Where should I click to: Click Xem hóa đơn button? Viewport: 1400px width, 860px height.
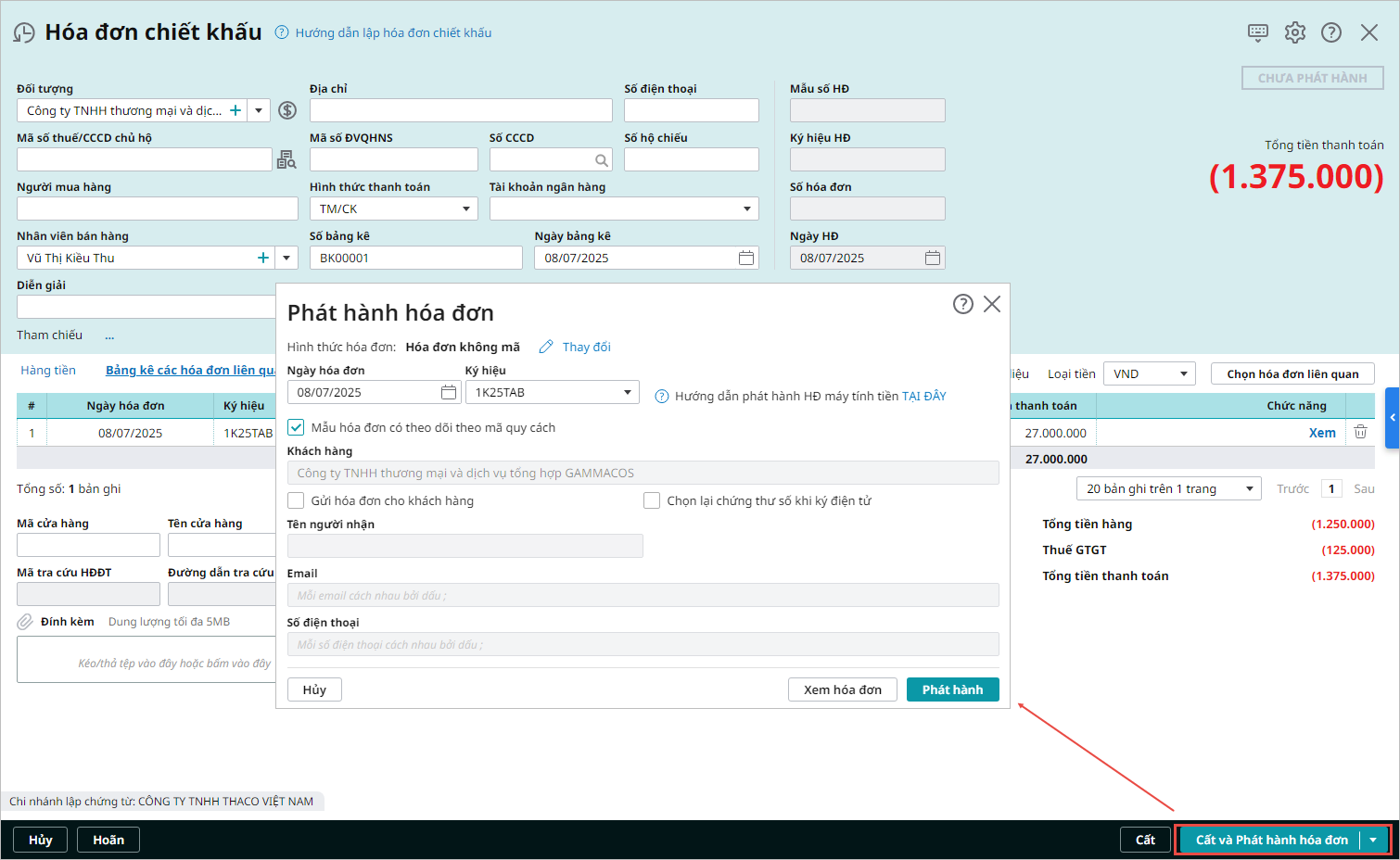click(842, 689)
